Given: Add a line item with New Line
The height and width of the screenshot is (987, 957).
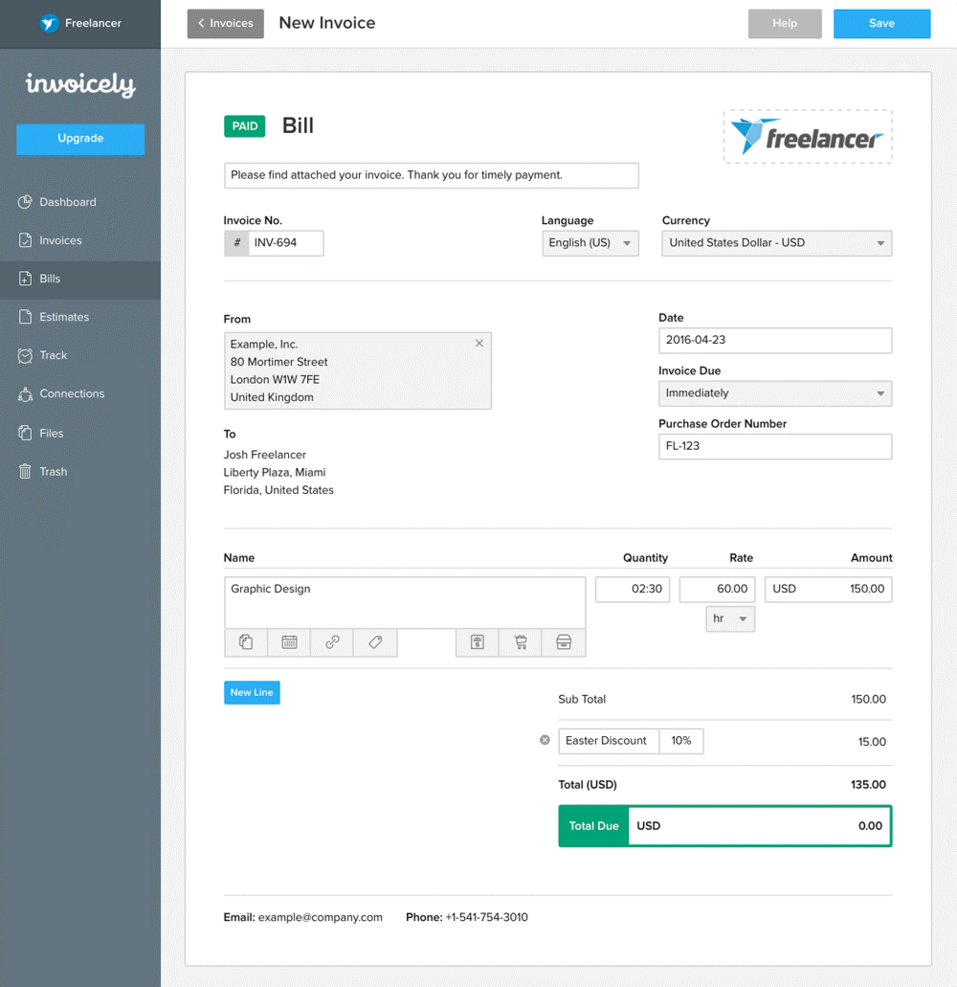Looking at the screenshot, I should coord(251,692).
